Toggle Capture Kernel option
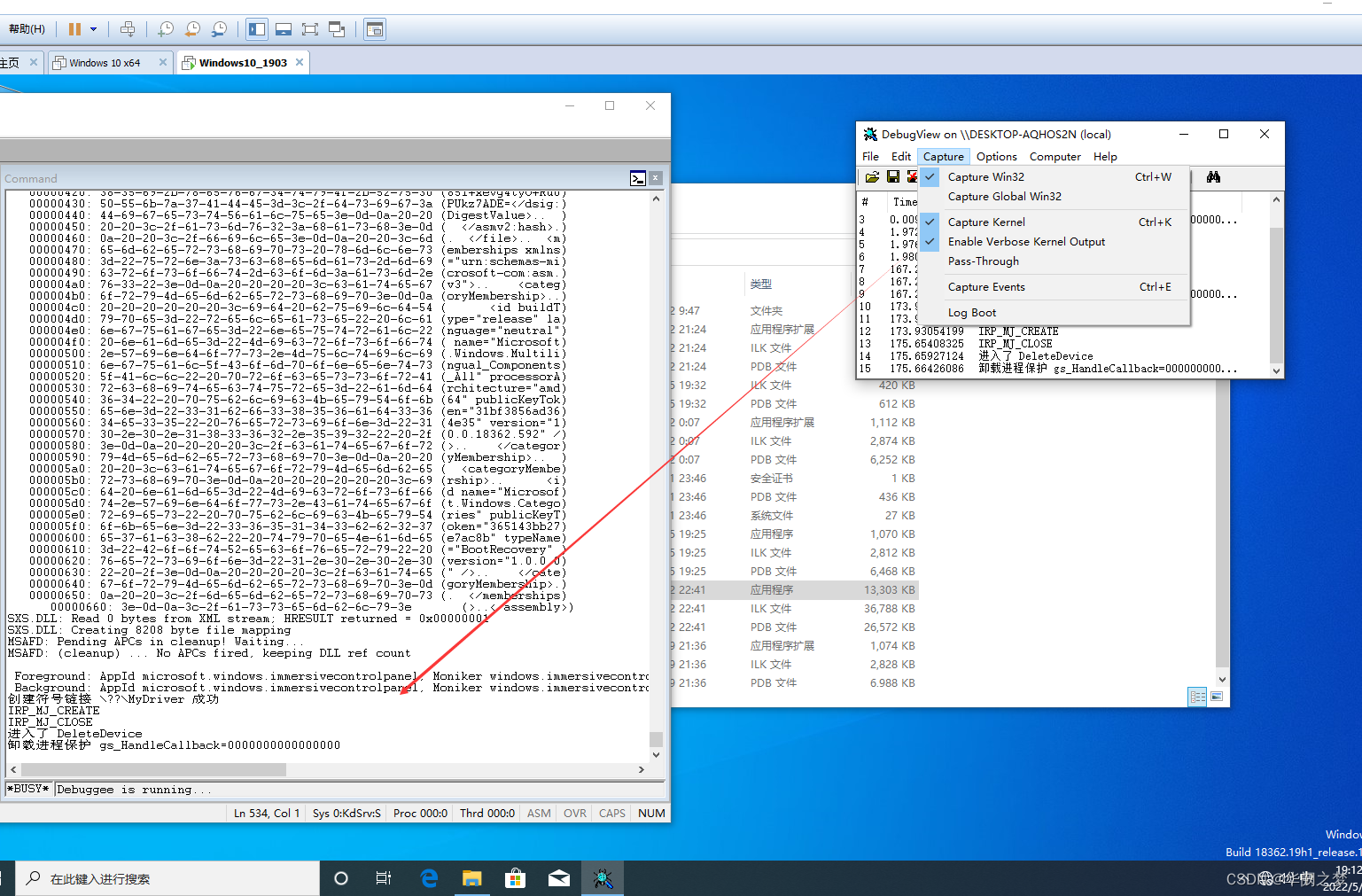This screenshot has width=1362, height=896. [x=1054, y=222]
